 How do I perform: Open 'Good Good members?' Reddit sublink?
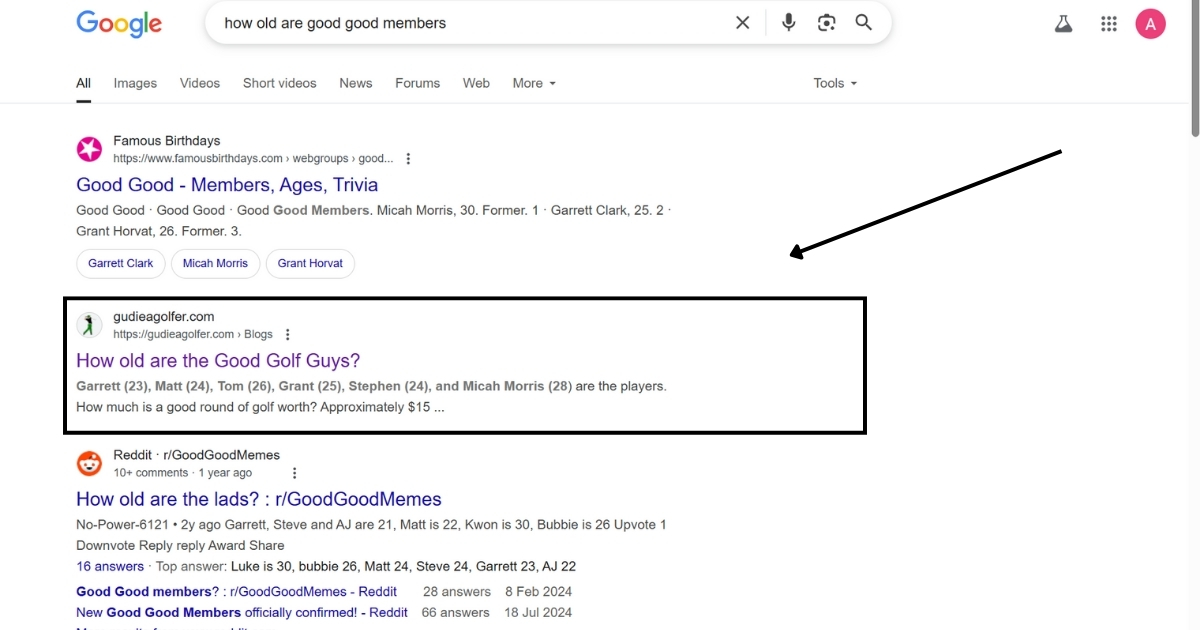(236, 592)
